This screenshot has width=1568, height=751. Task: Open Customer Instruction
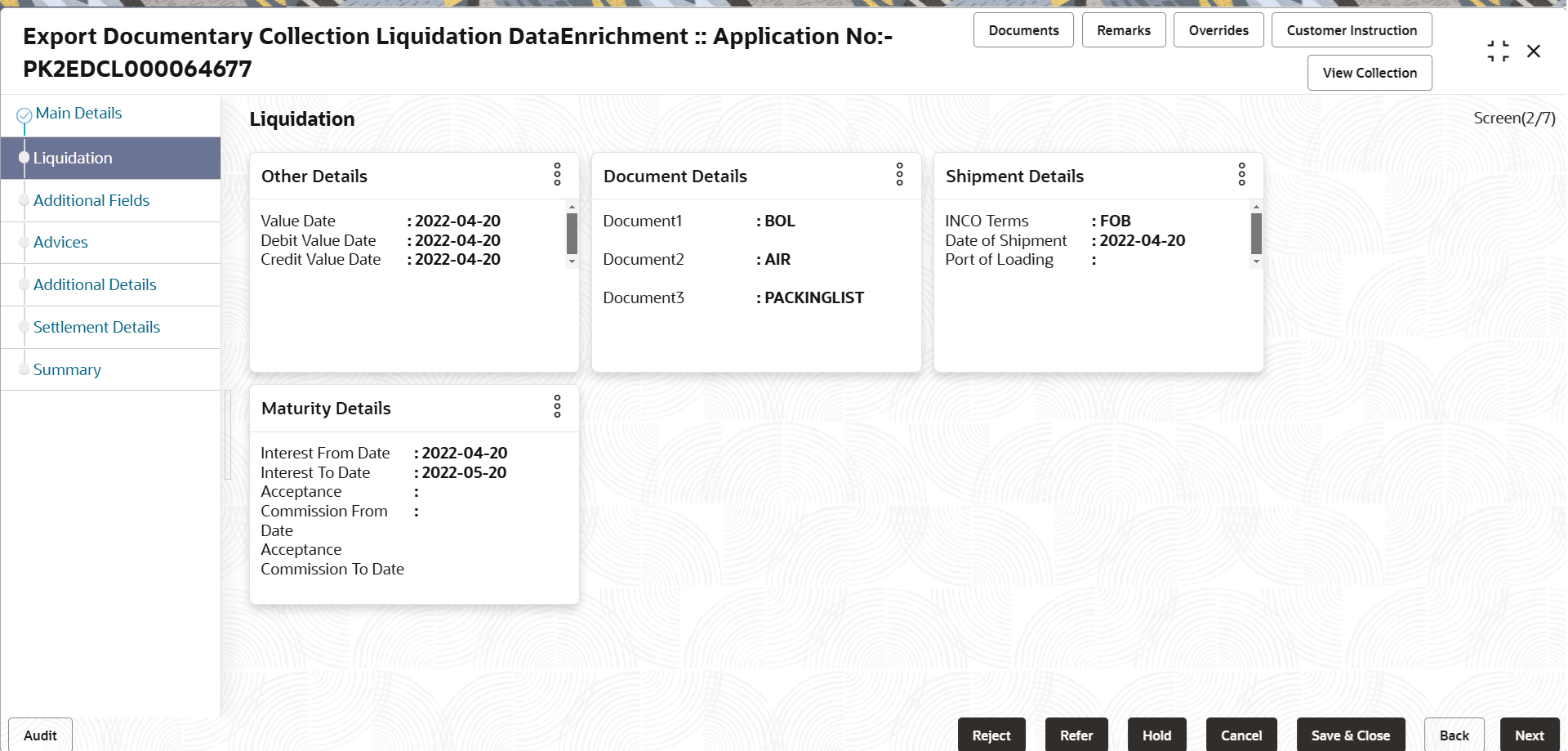coord(1352,30)
